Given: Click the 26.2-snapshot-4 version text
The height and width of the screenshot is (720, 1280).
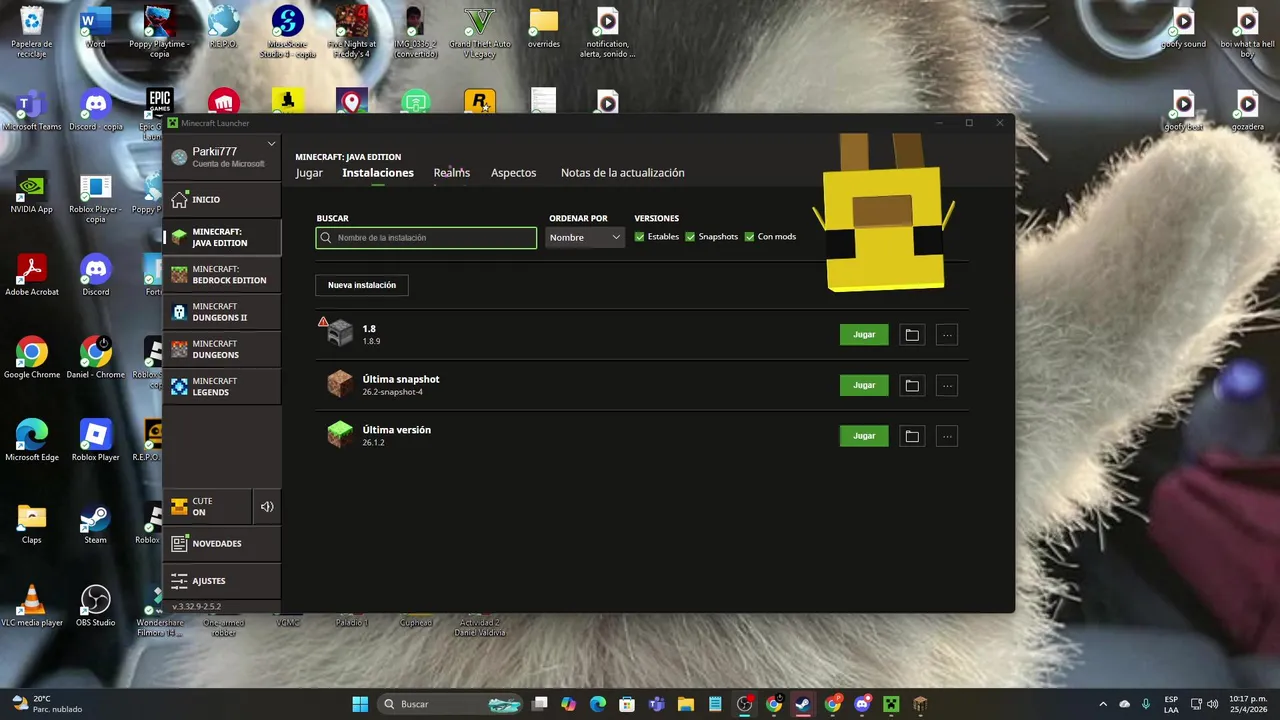Looking at the screenshot, I should tap(392, 392).
